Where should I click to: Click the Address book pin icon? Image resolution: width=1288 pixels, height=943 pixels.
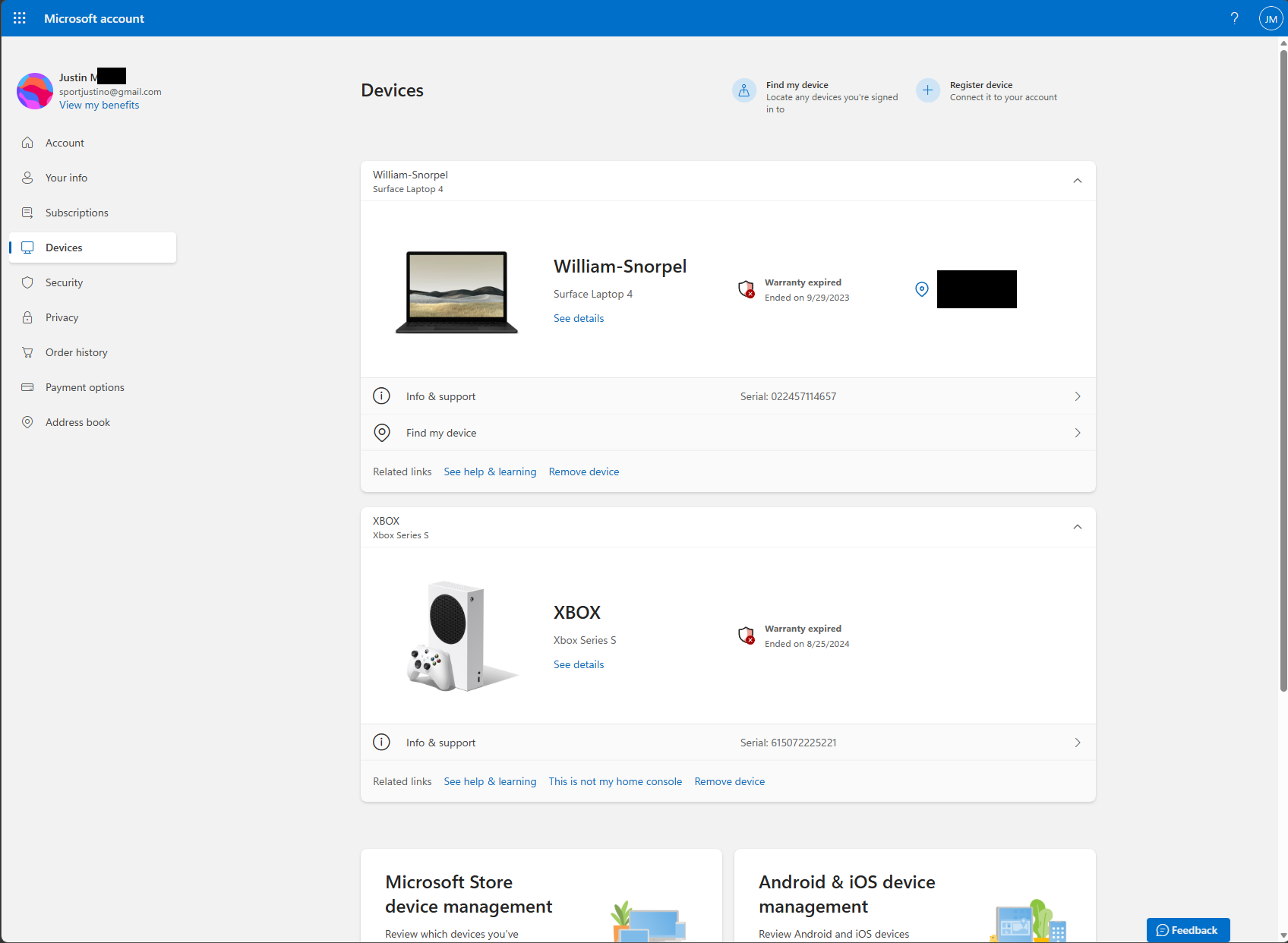(27, 422)
